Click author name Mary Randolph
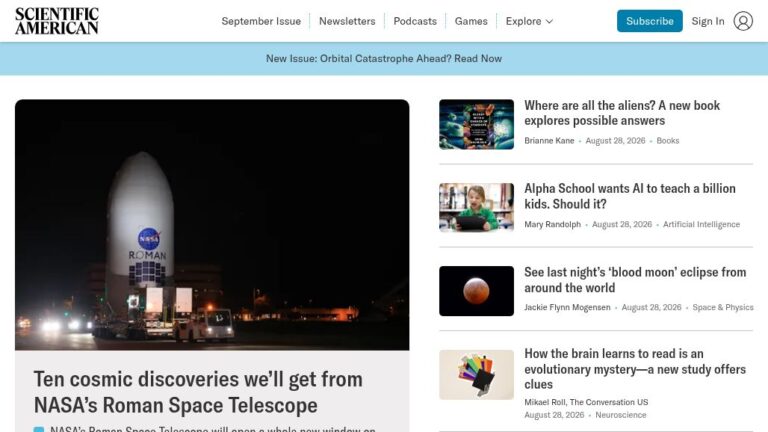 coord(552,224)
